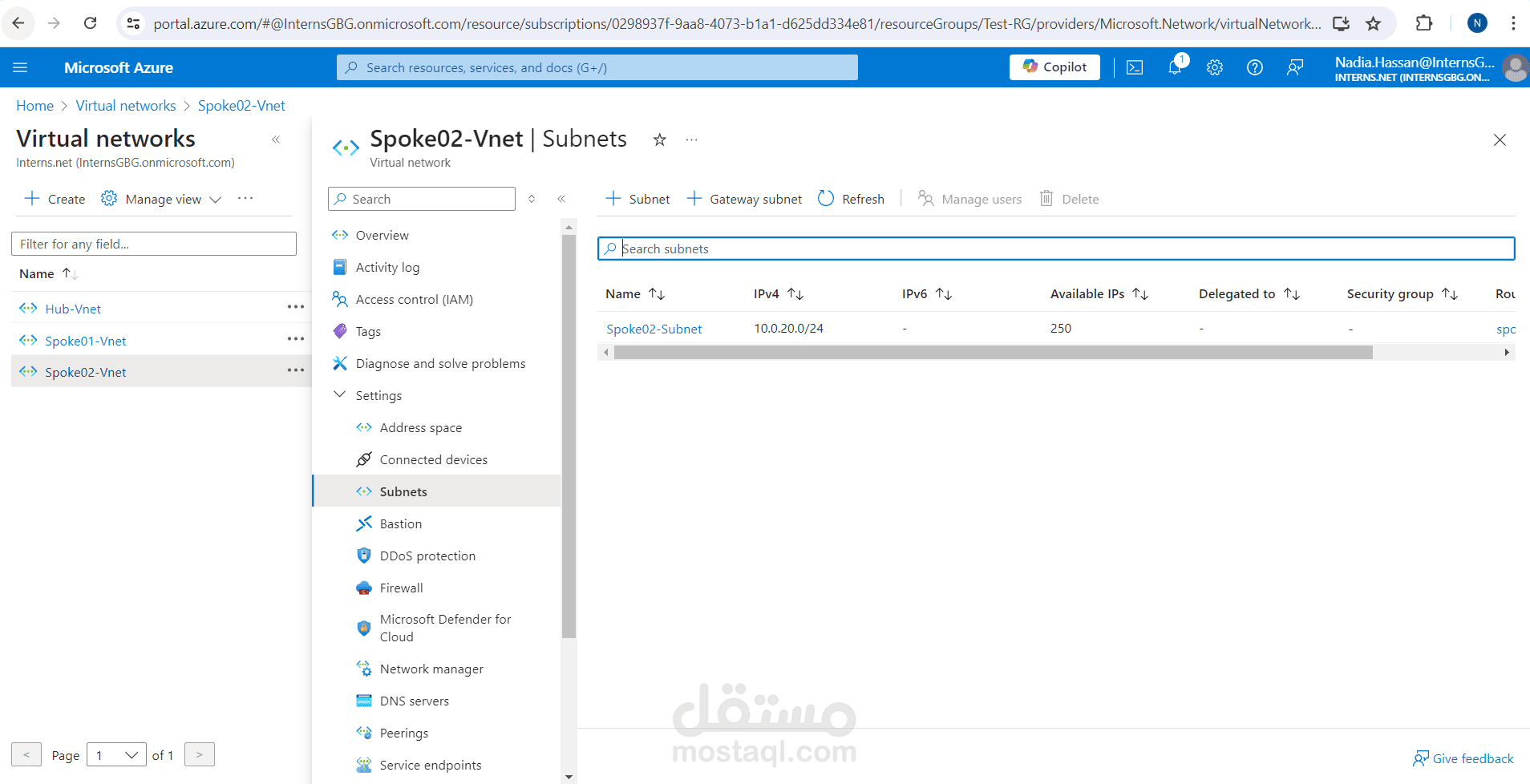This screenshot has height=784, width=1530.
Task: Open the notifications bell
Action: tap(1175, 68)
